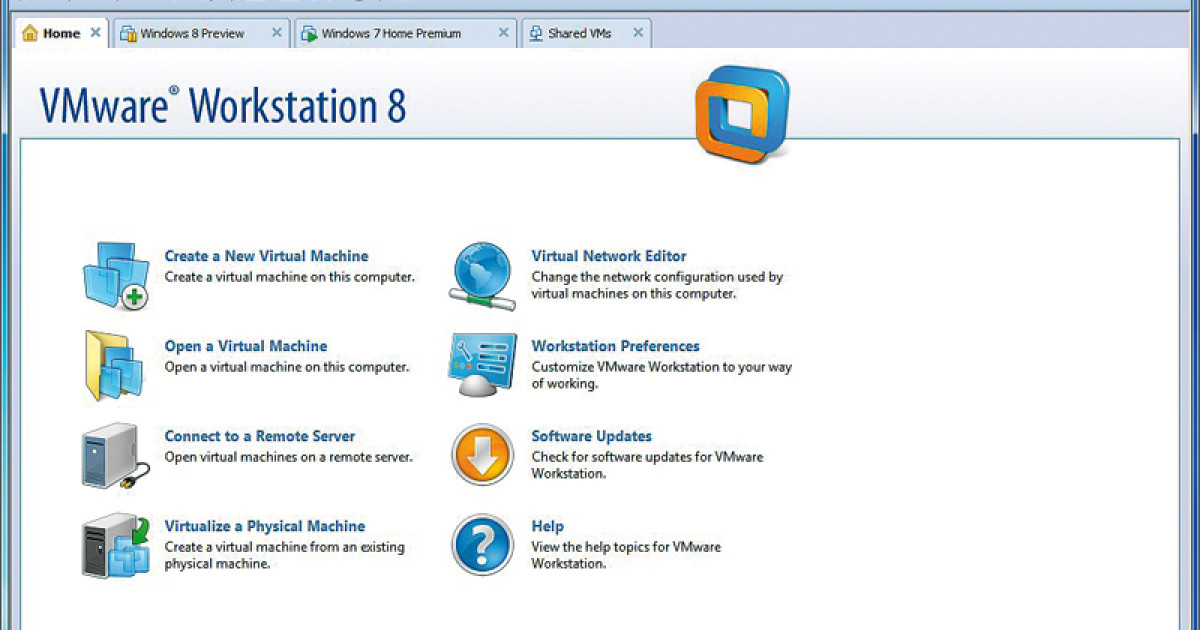Click the Help question mark icon

(x=483, y=544)
